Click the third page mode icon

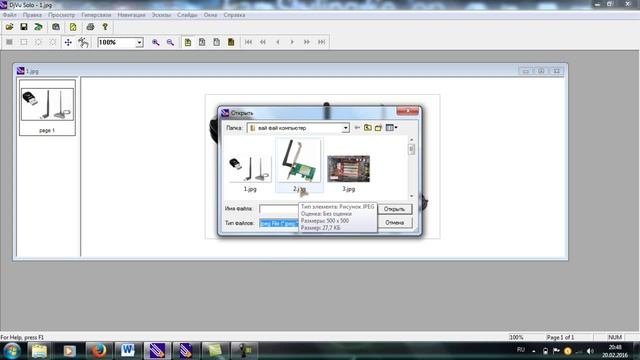pos(216,42)
